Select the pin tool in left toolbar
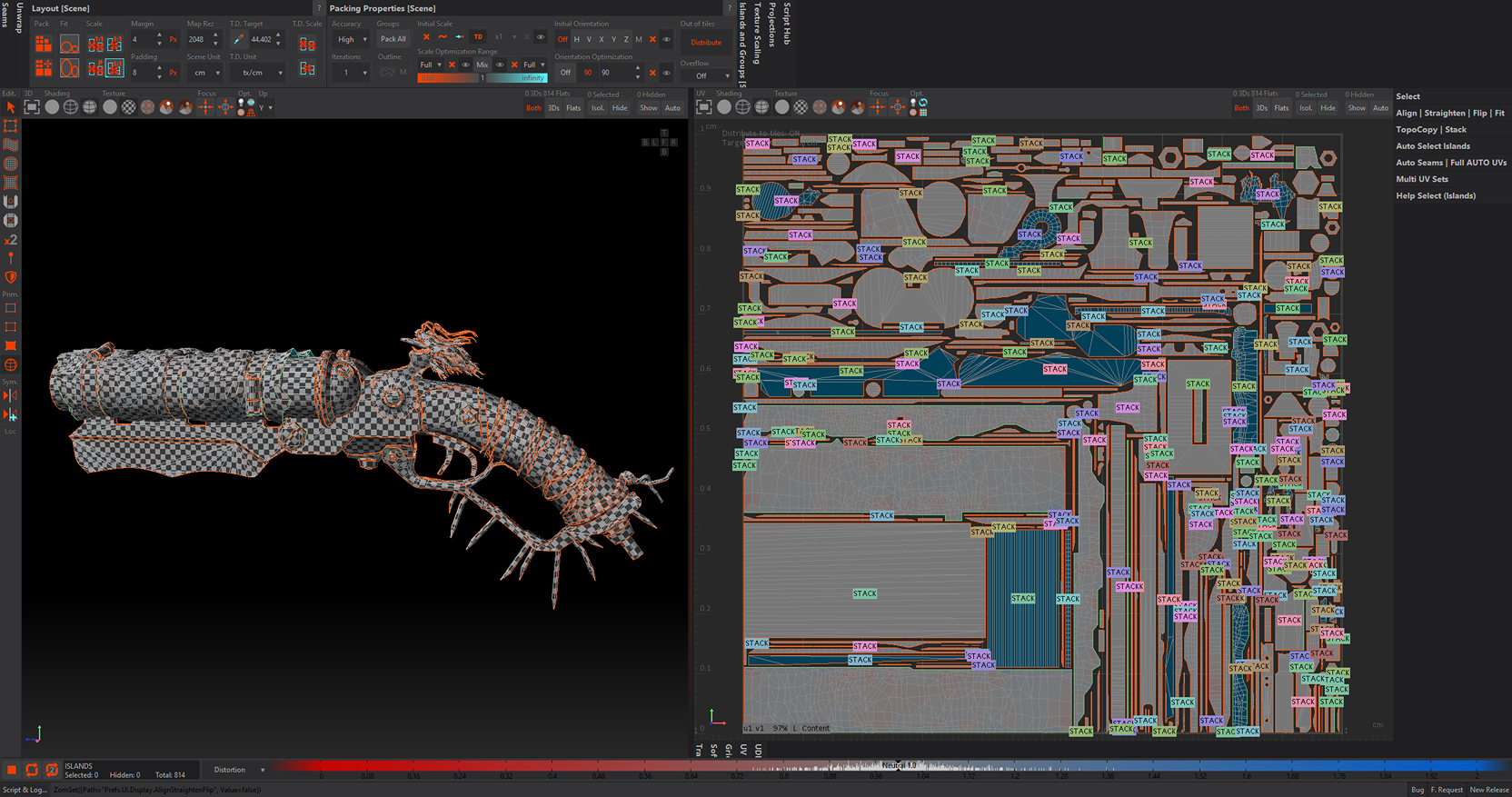Viewport: 1512px width, 797px height. (11, 259)
